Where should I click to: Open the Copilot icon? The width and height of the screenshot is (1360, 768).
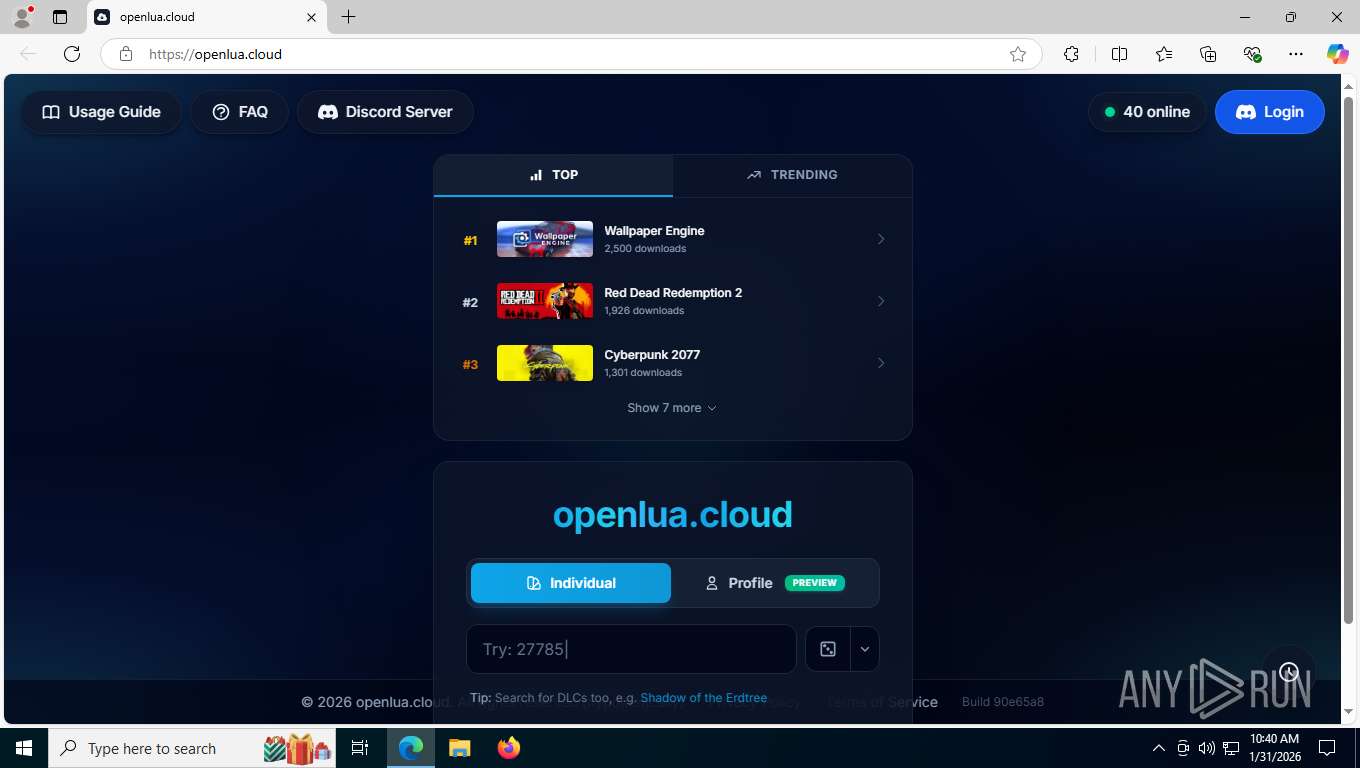[x=1338, y=54]
